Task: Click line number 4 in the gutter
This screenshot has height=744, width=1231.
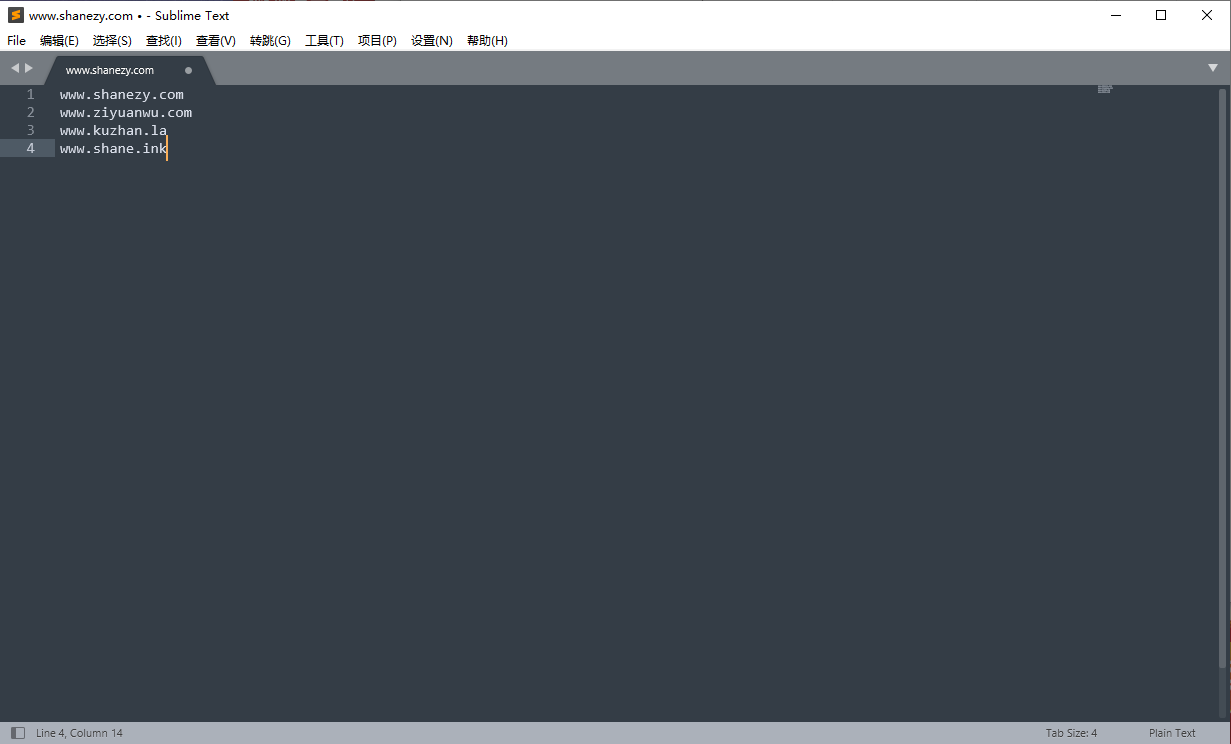Action: click(x=30, y=148)
